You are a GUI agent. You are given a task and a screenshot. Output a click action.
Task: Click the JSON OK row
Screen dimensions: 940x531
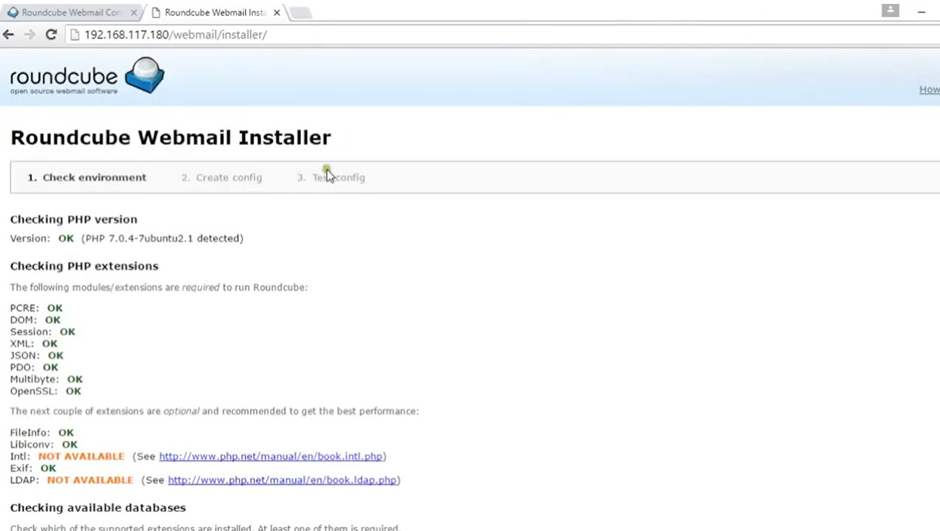click(x=37, y=355)
